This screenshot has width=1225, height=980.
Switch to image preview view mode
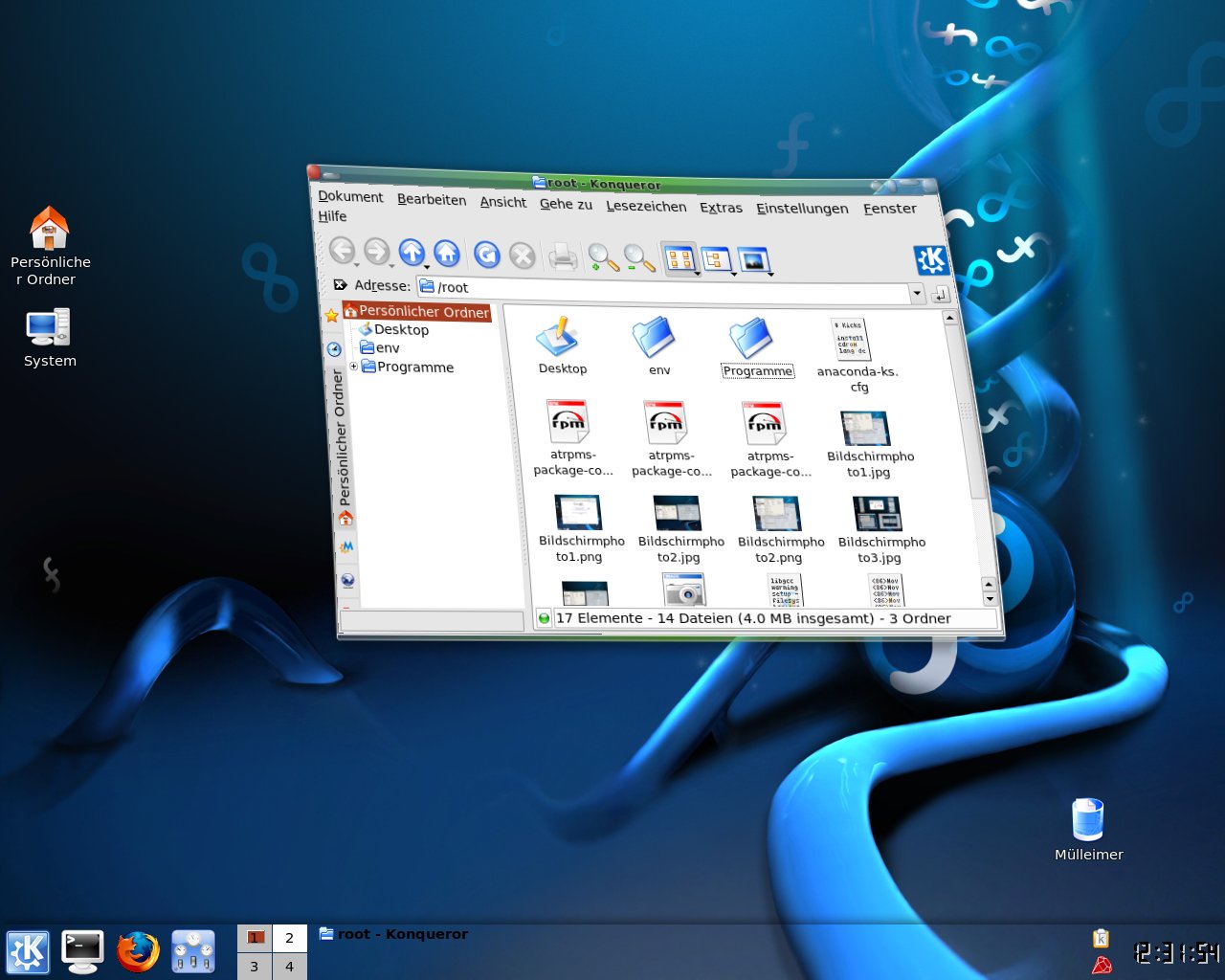753,260
